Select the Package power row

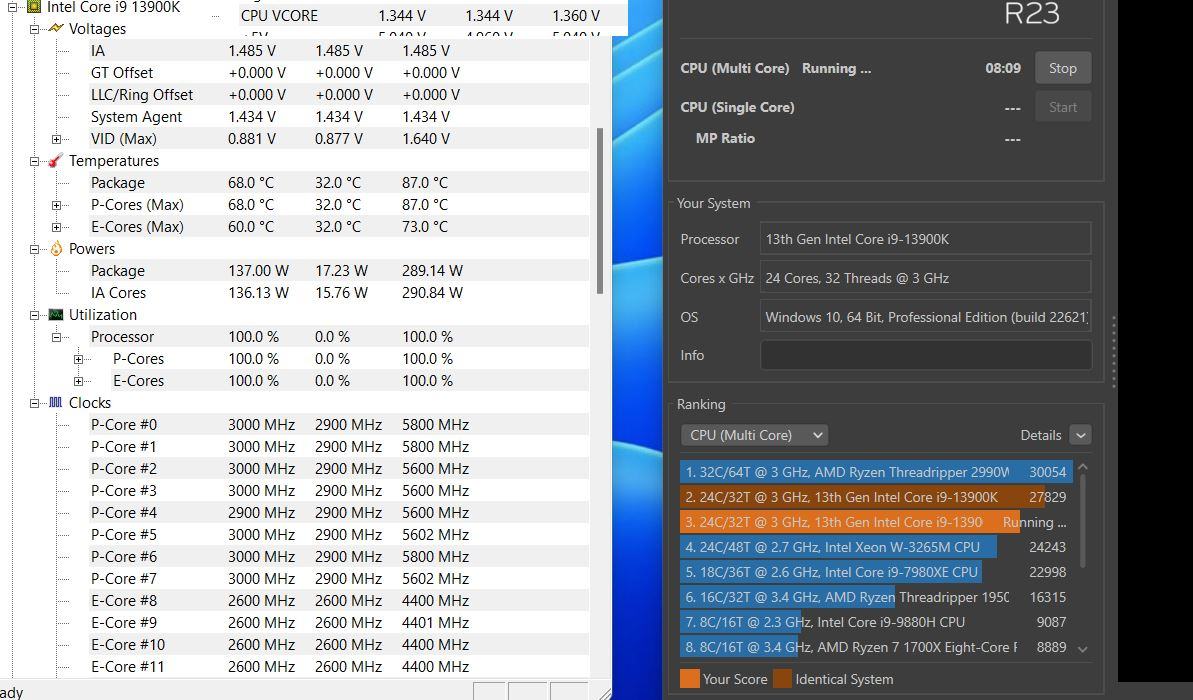(x=339, y=271)
